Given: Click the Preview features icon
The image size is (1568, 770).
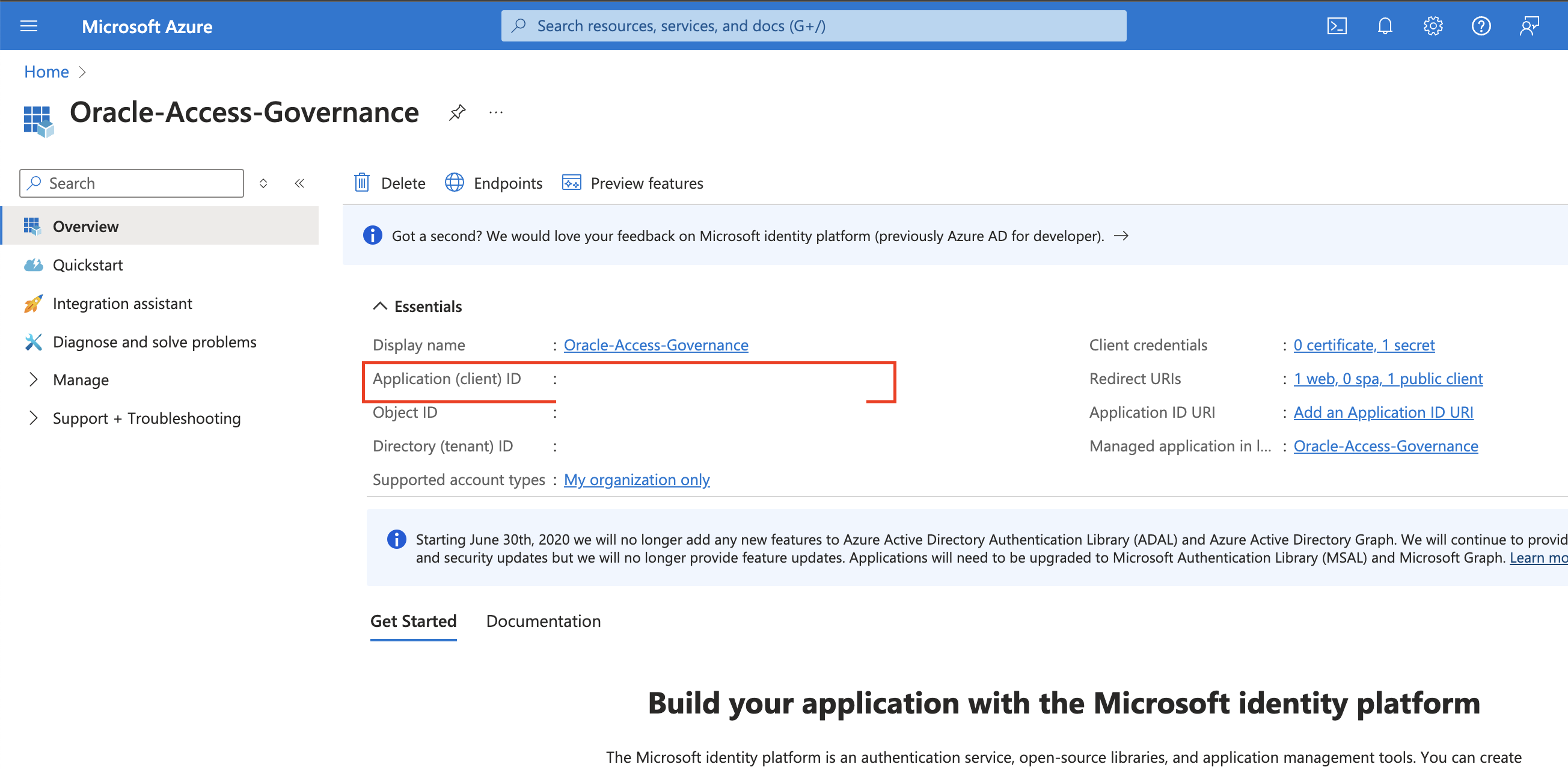Looking at the screenshot, I should (571, 183).
